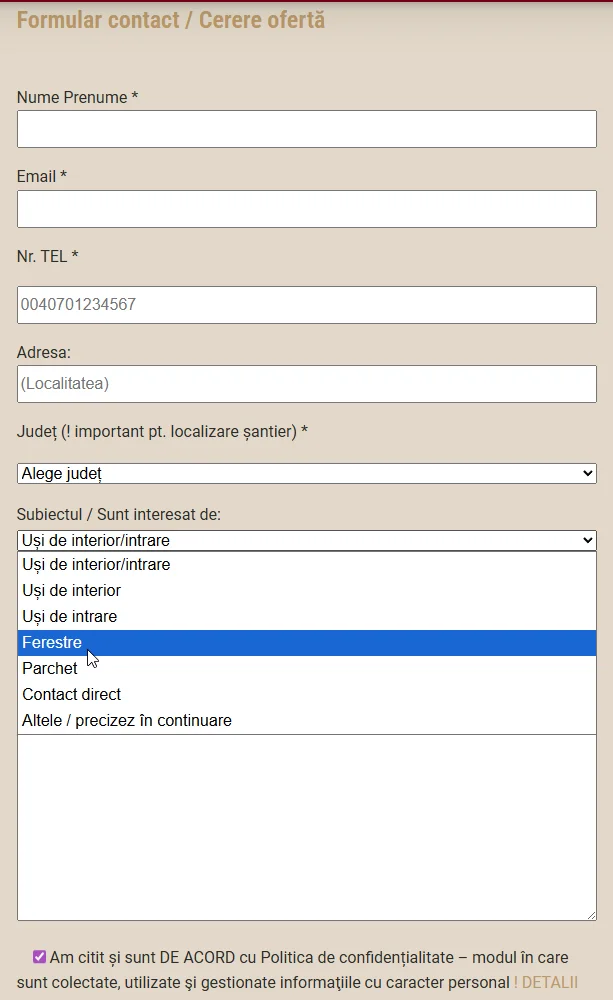Viewport: 613px width, 1000px height.
Task: Select Altele / precizez în continuare option
Action: pyautogui.click(x=127, y=720)
